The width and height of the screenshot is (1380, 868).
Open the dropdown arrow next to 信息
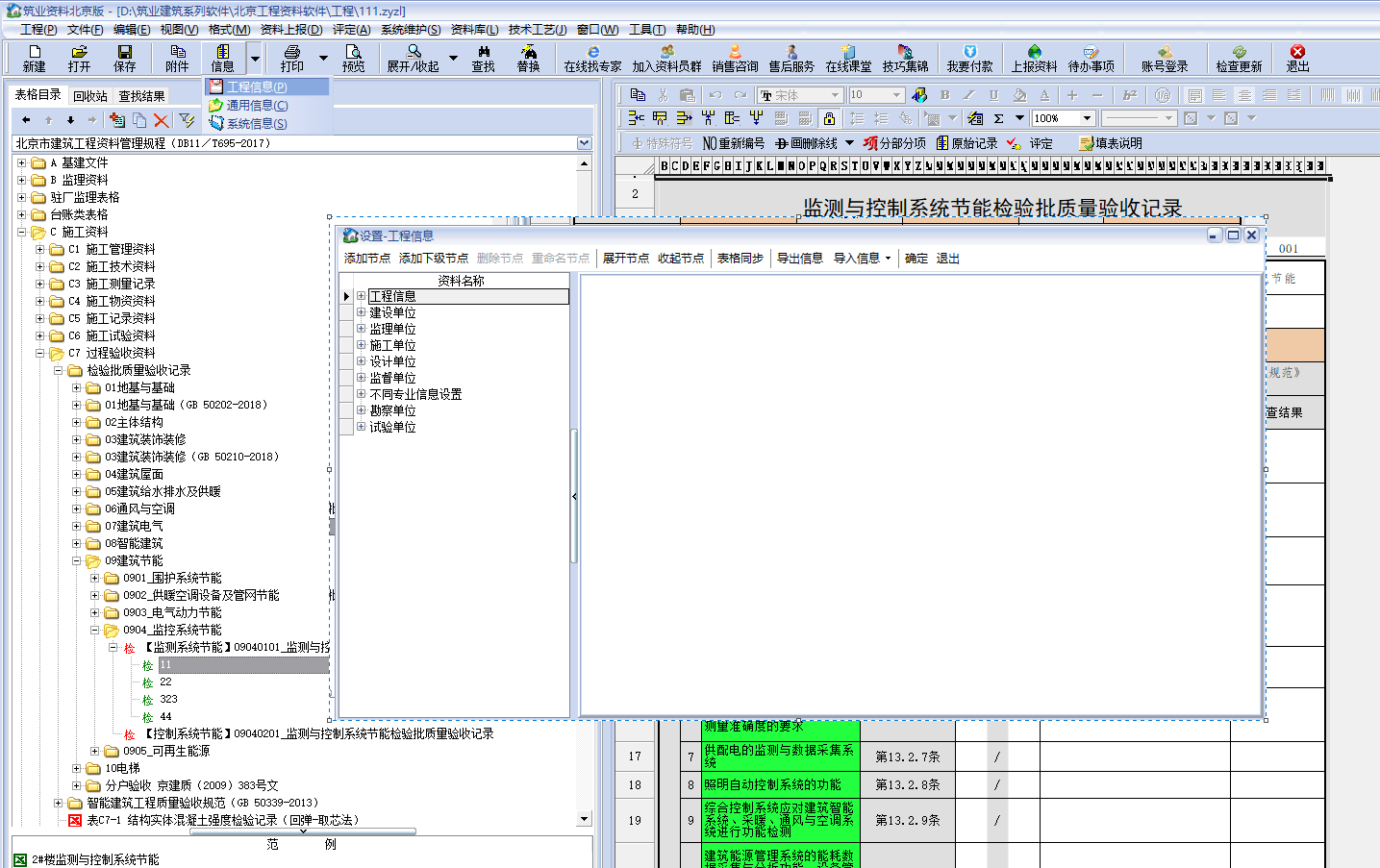(x=255, y=58)
